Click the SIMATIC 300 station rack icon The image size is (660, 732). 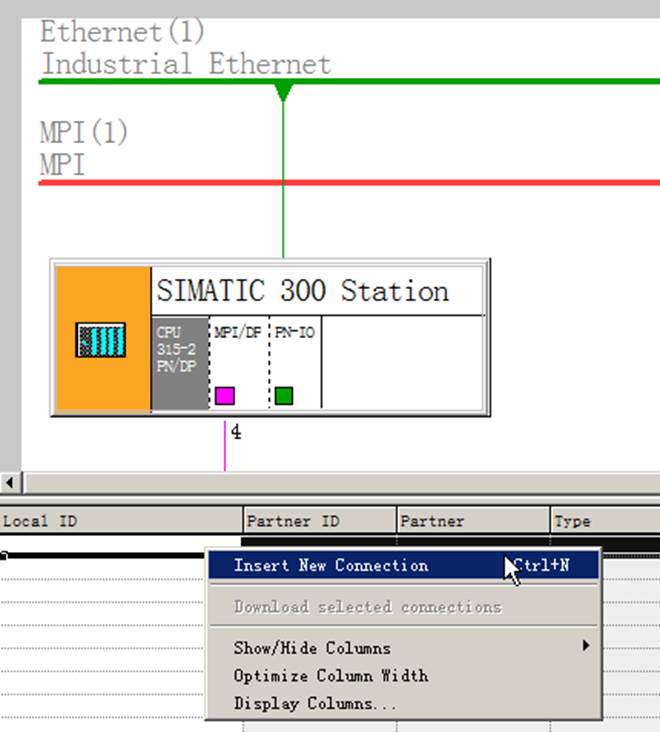[100, 340]
